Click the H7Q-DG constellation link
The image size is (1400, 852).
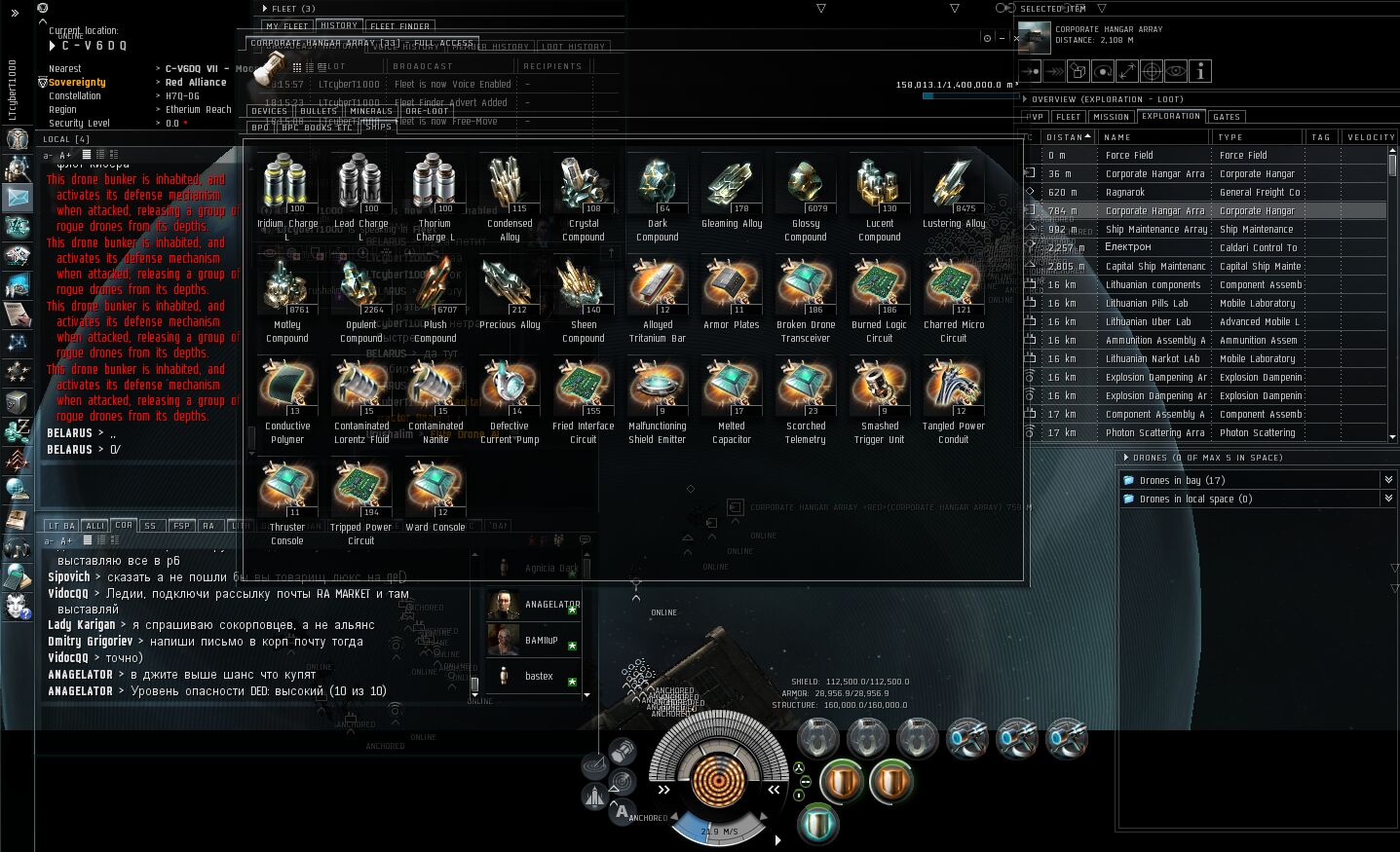coord(182,96)
